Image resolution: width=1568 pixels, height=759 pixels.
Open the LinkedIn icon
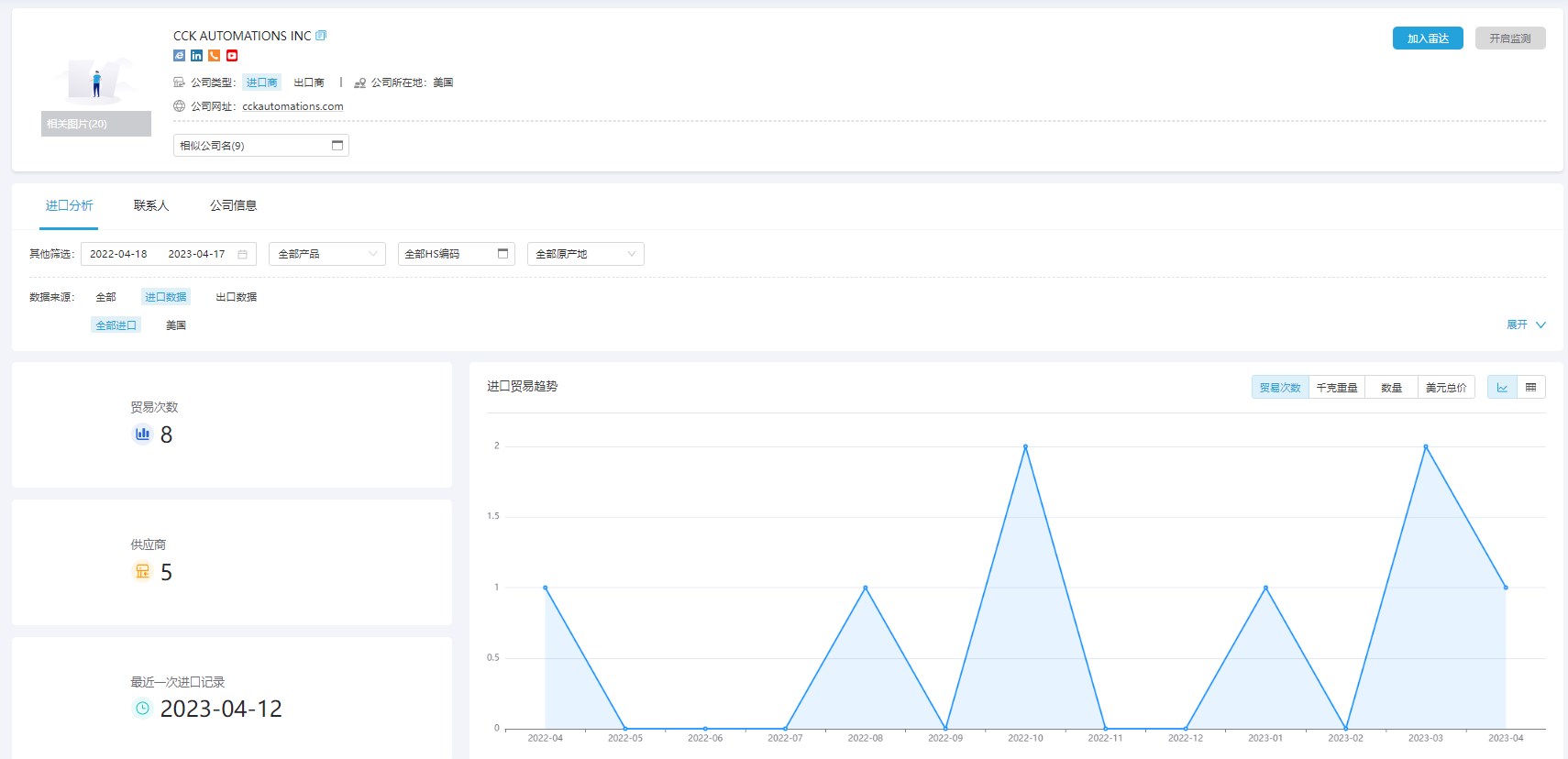196,56
